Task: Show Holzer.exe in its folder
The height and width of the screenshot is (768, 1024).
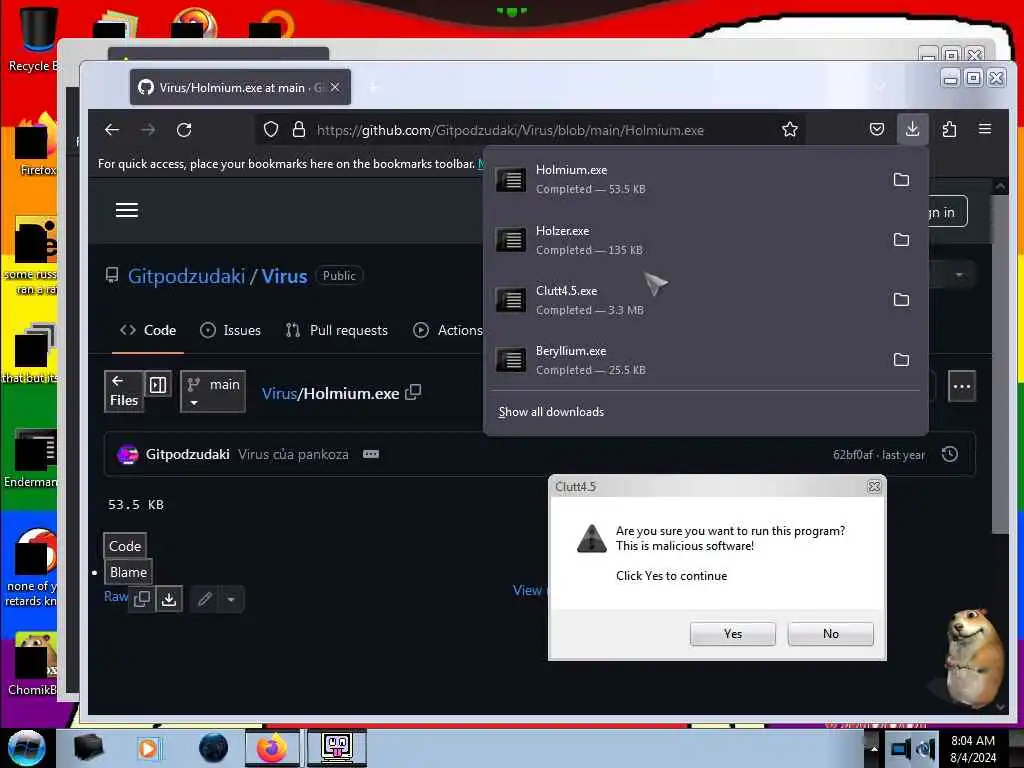Action: [901, 240]
